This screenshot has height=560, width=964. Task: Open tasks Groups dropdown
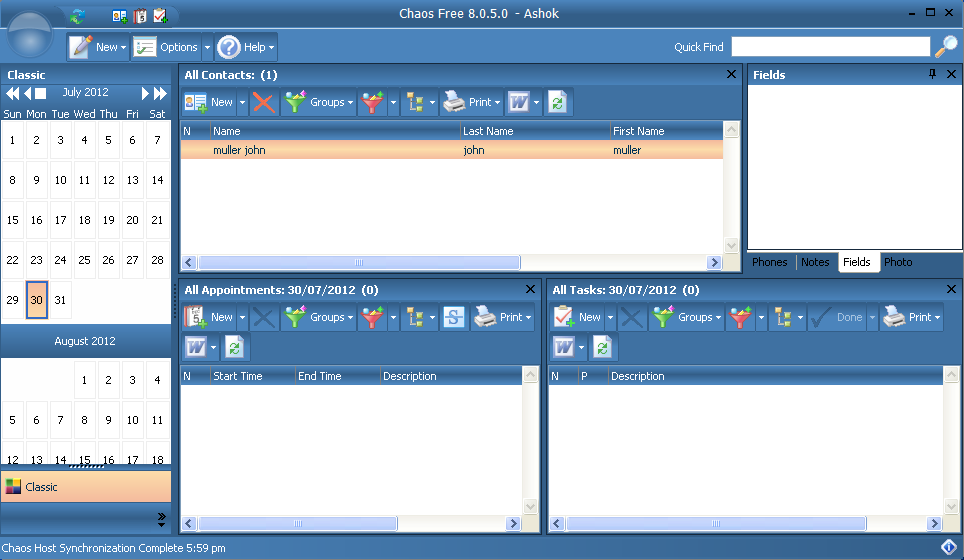pyautogui.click(x=687, y=317)
